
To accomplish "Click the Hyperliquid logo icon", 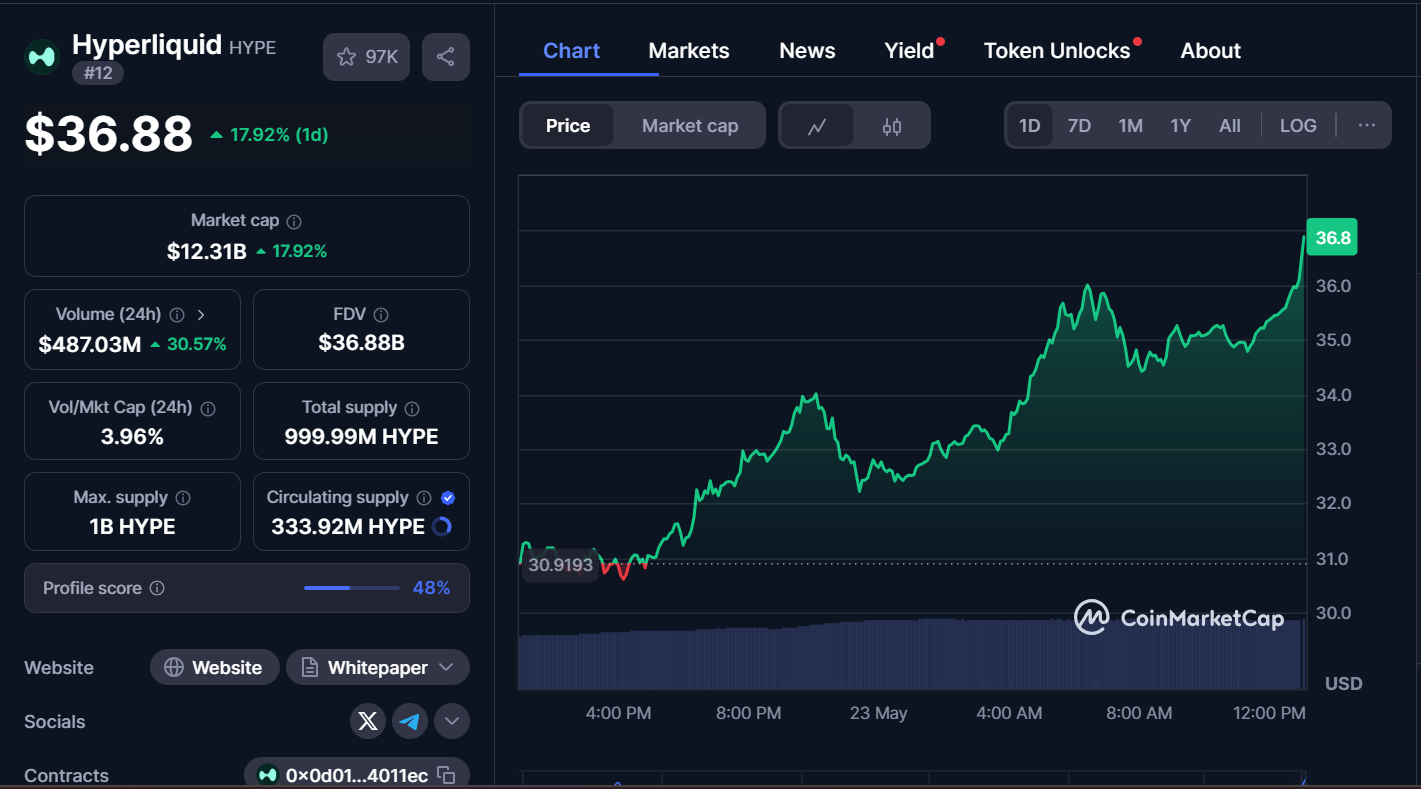I will (x=42, y=57).
